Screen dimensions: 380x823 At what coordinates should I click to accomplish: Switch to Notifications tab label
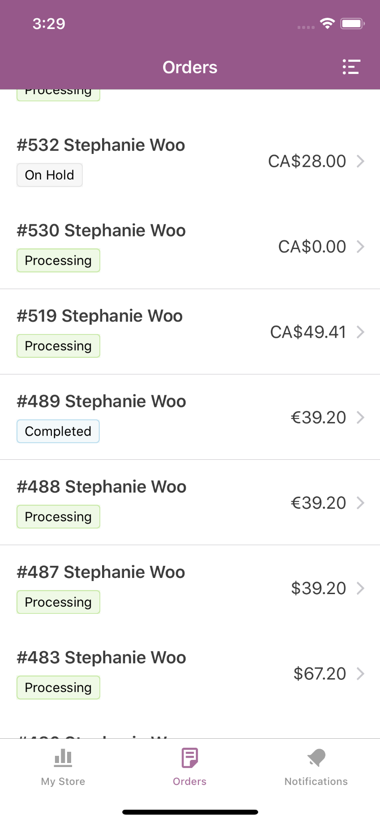(x=316, y=781)
